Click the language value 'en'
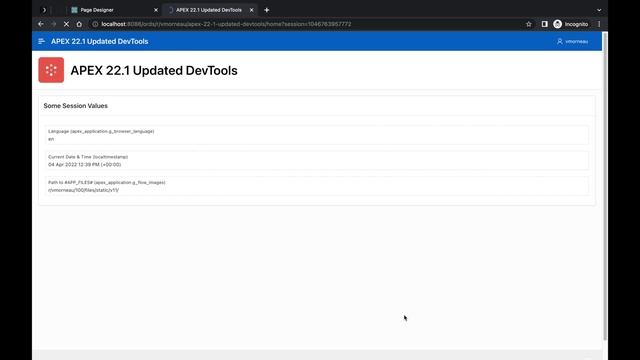This screenshot has height=360, width=640. tap(51, 139)
